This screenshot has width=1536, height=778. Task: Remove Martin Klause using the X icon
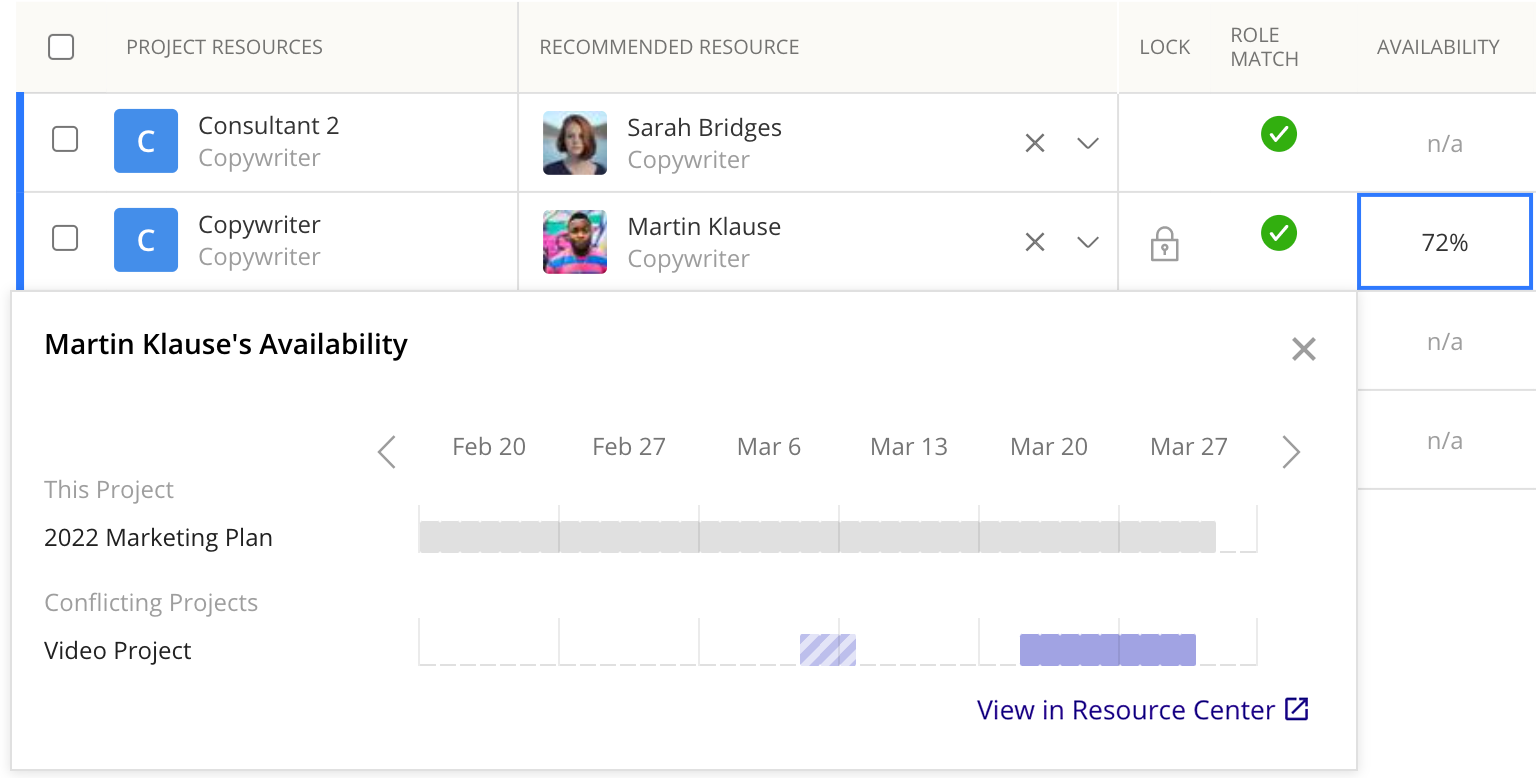click(1034, 242)
